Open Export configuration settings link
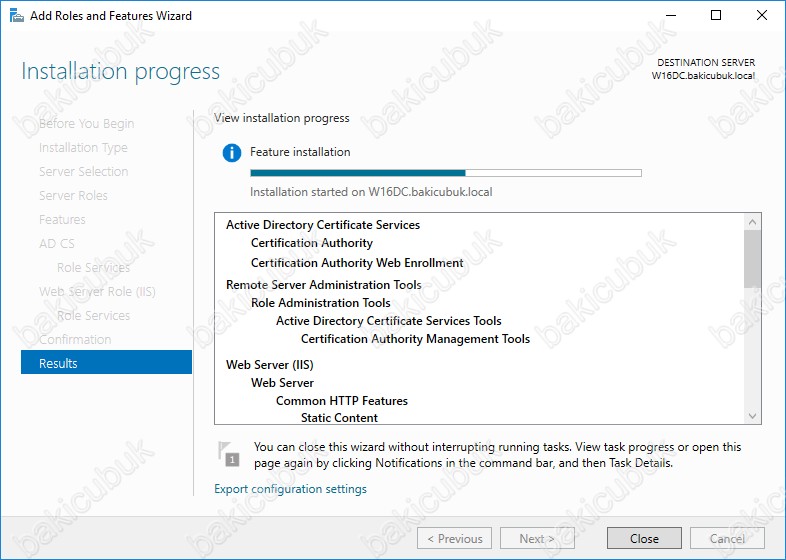Viewport: 786px width, 560px height. click(290, 489)
